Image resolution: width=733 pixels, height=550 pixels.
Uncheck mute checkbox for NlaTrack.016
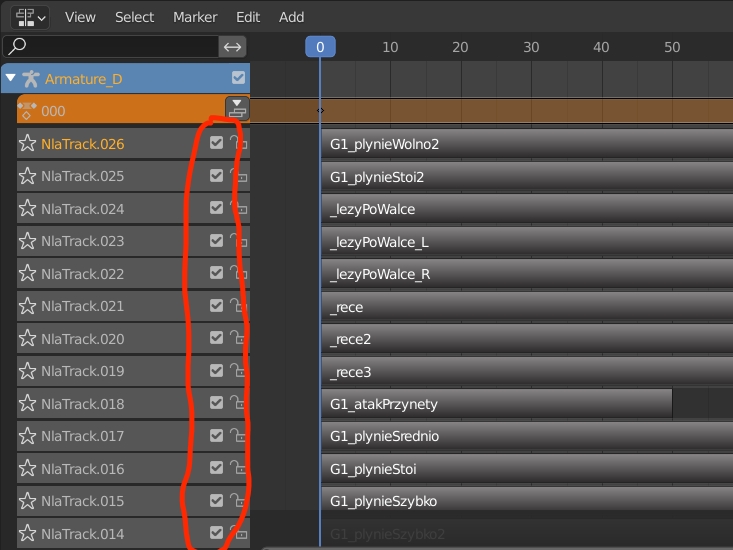click(216, 467)
